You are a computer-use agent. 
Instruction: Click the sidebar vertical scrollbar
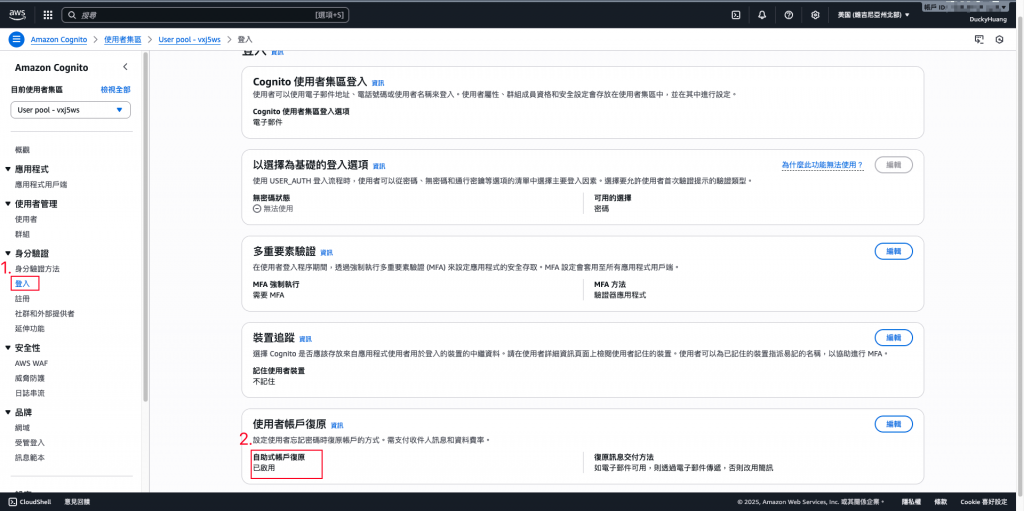[146, 229]
